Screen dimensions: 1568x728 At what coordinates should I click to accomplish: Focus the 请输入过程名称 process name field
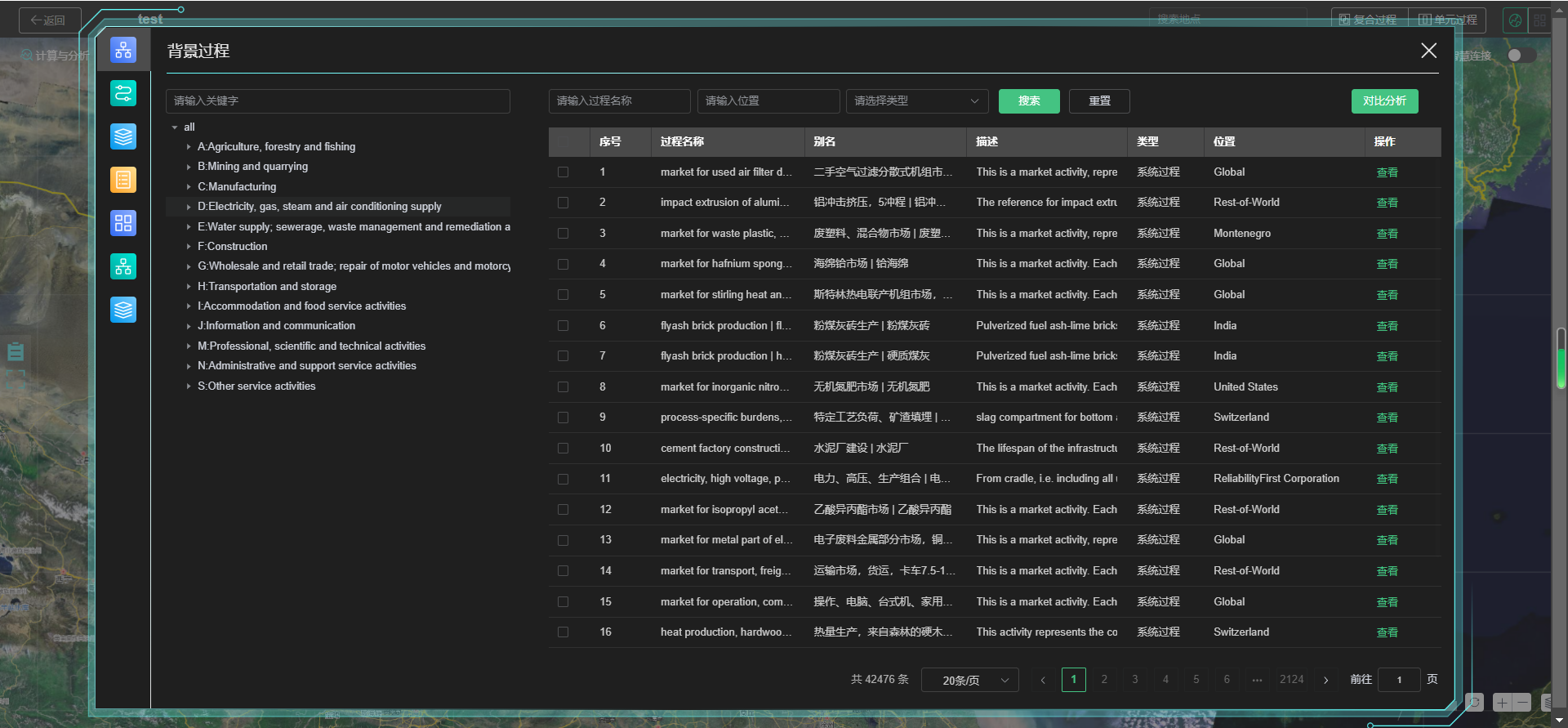pyautogui.click(x=620, y=101)
